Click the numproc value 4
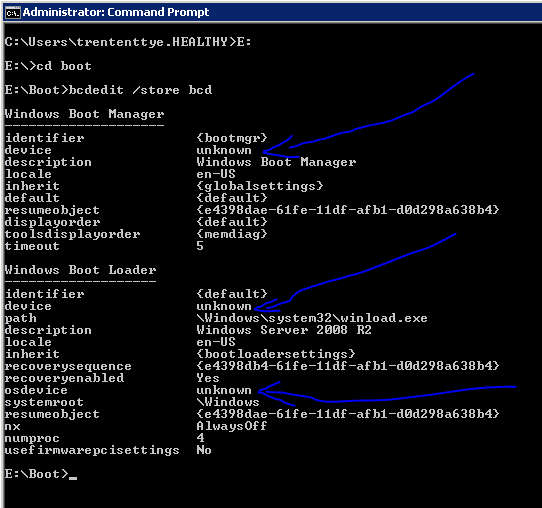The width and height of the screenshot is (542, 508). (x=200, y=438)
